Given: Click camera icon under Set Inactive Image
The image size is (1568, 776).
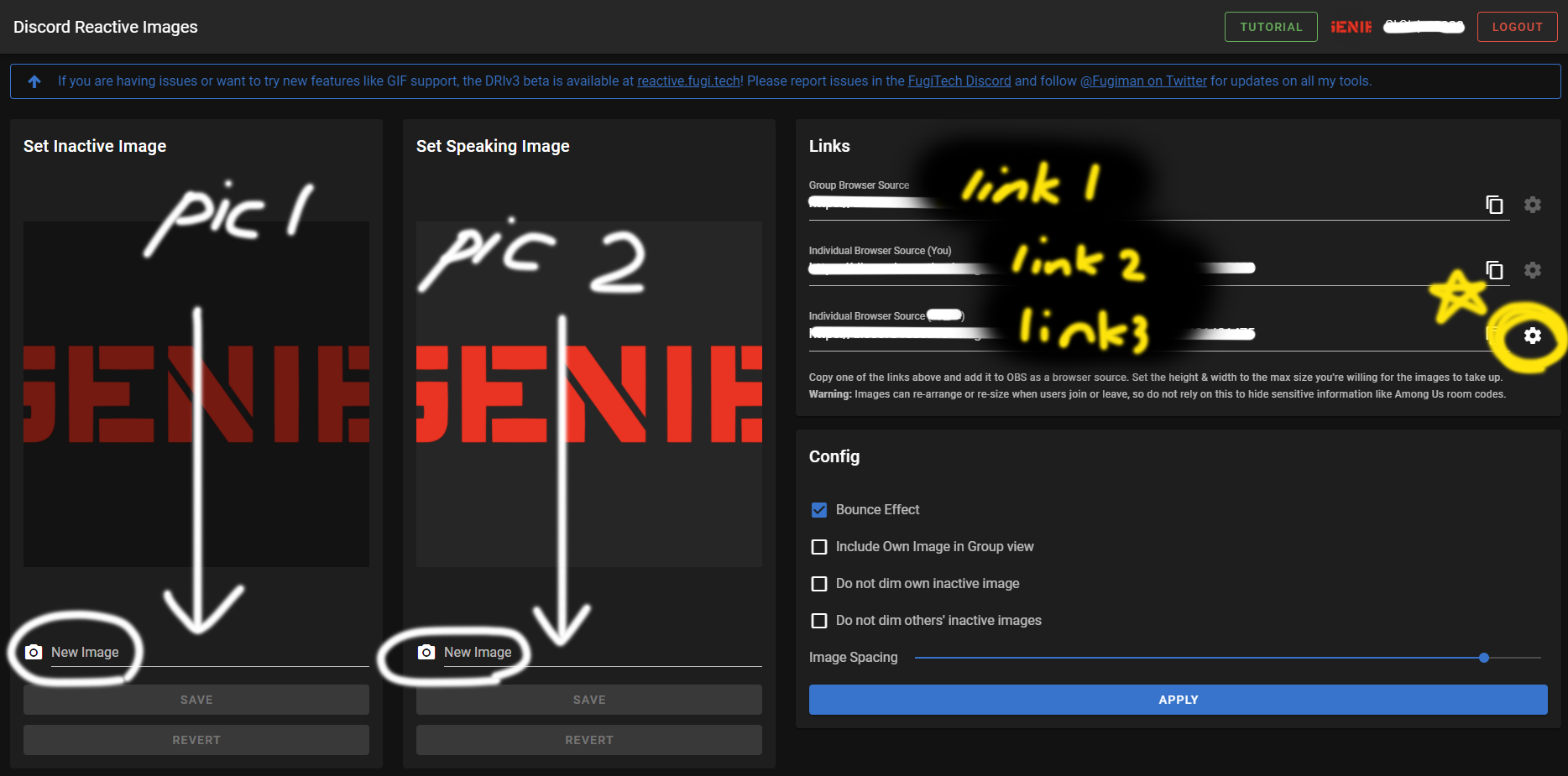Looking at the screenshot, I should [x=34, y=652].
